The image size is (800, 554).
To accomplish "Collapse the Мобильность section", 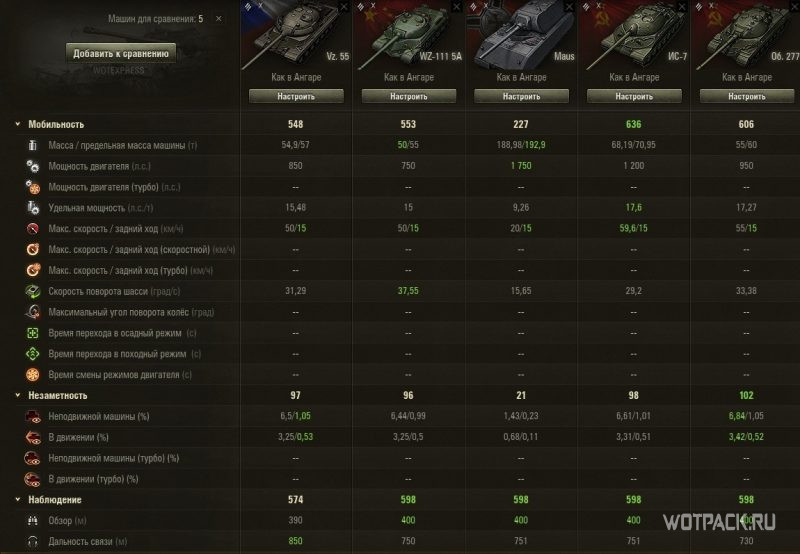I will (18, 124).
